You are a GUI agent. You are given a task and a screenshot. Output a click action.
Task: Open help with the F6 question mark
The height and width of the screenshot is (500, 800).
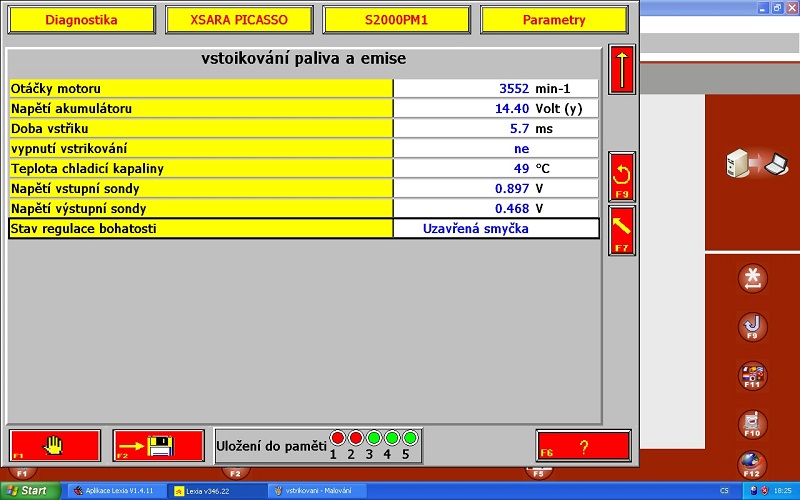[583, 445]
